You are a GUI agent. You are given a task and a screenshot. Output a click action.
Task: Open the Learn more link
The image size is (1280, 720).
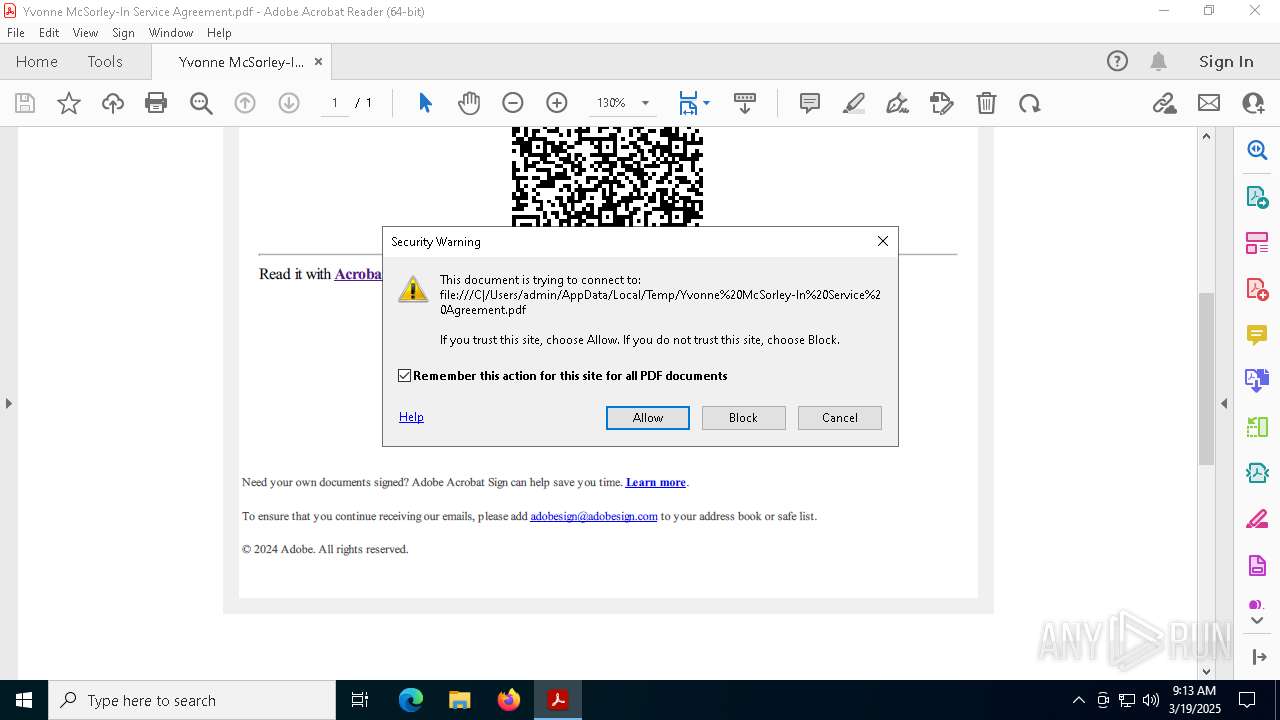(656, 482)
